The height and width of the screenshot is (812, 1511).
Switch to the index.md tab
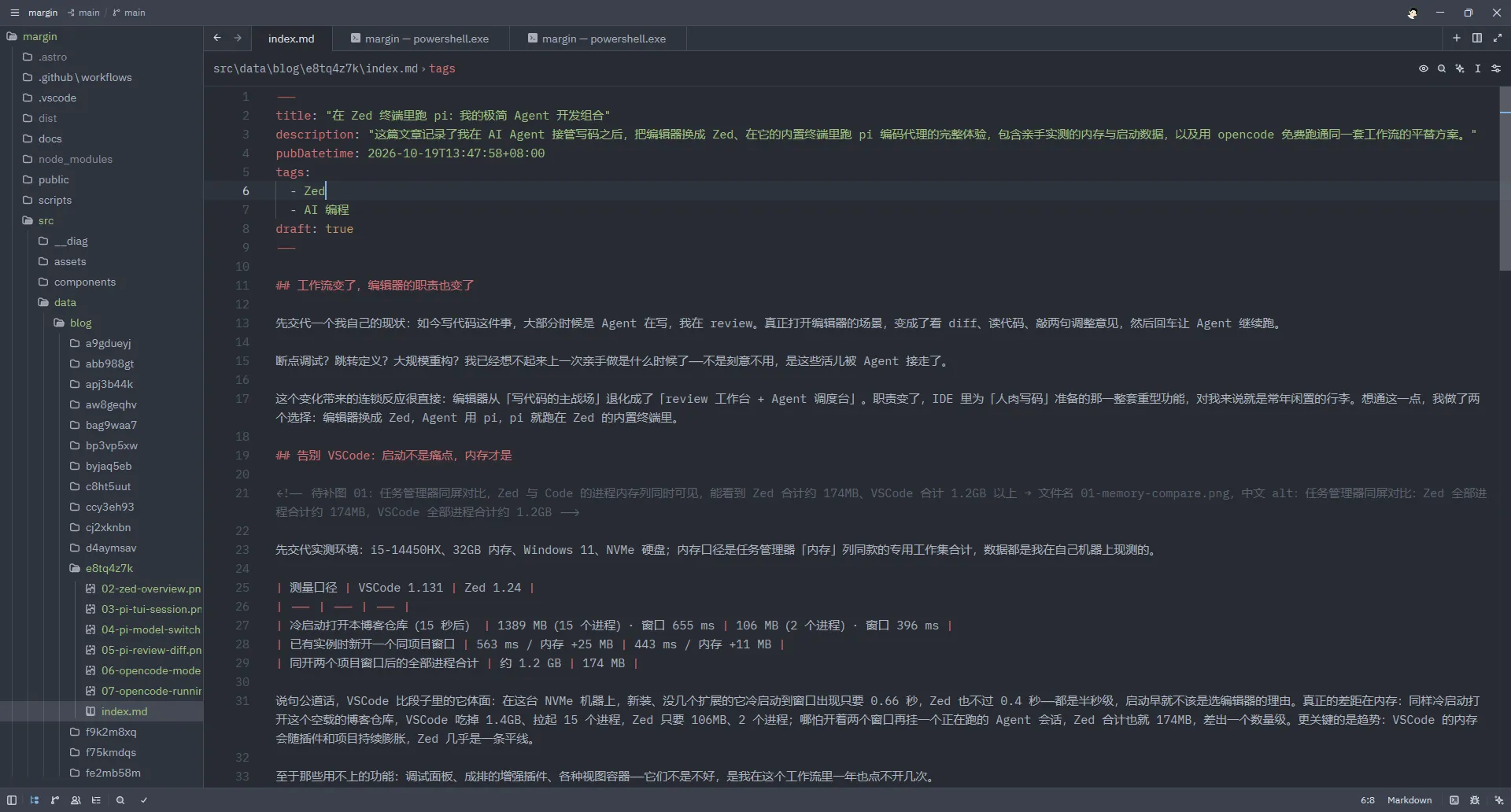coord(291,39)
